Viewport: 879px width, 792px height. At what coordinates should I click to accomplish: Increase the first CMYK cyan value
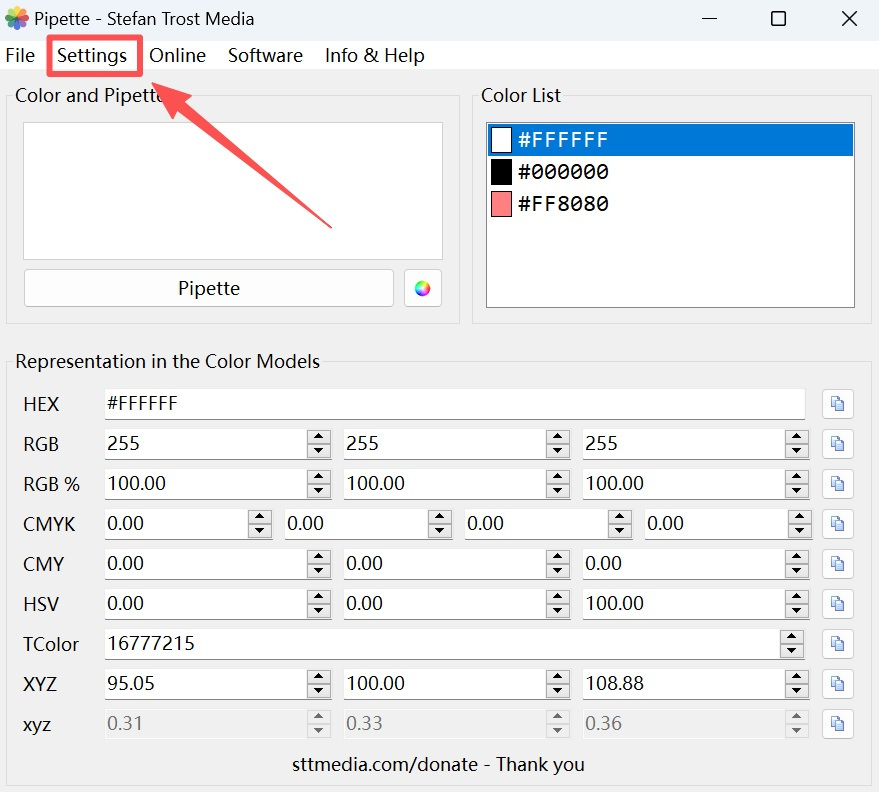[259, 517]
